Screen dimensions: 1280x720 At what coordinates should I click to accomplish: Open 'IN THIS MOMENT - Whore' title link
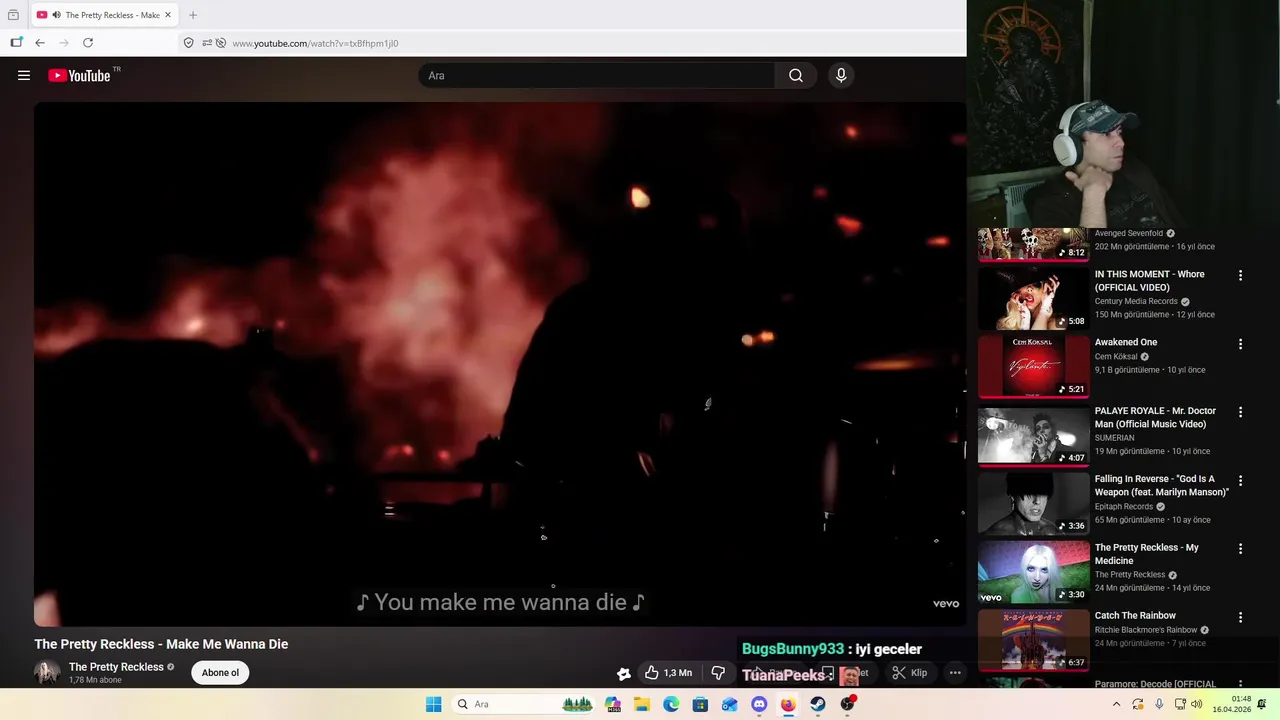pyautogui.click(x=1150, y=281)
